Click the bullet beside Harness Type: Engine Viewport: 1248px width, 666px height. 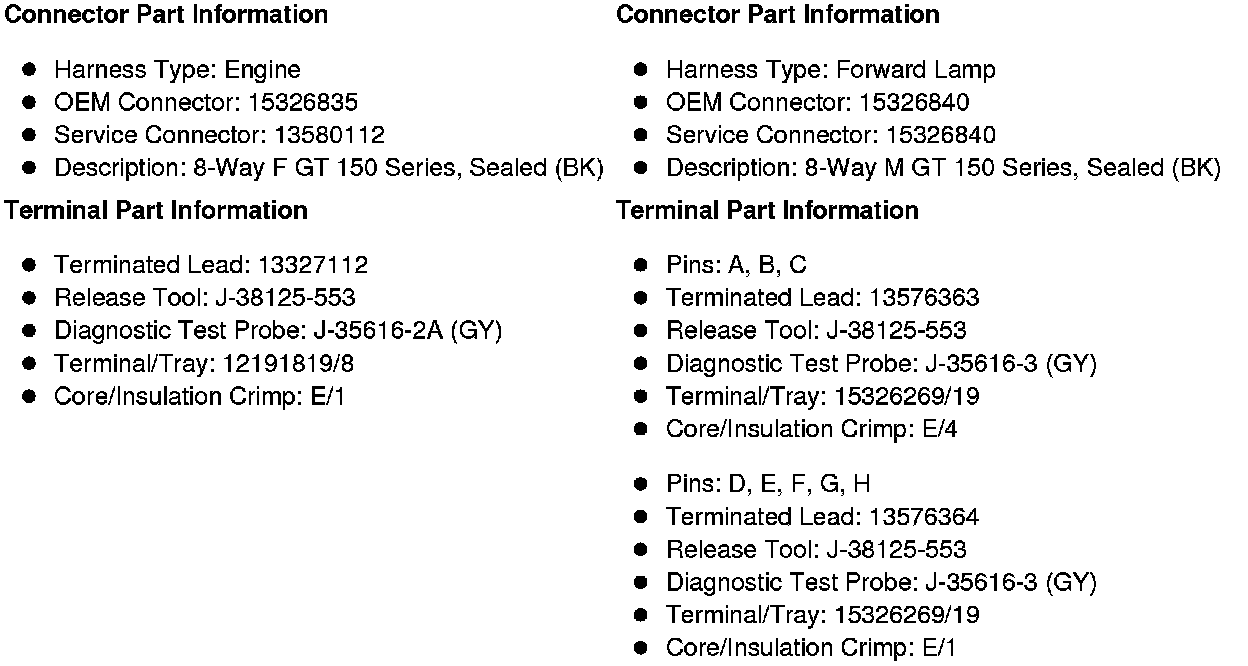[30, 70]
